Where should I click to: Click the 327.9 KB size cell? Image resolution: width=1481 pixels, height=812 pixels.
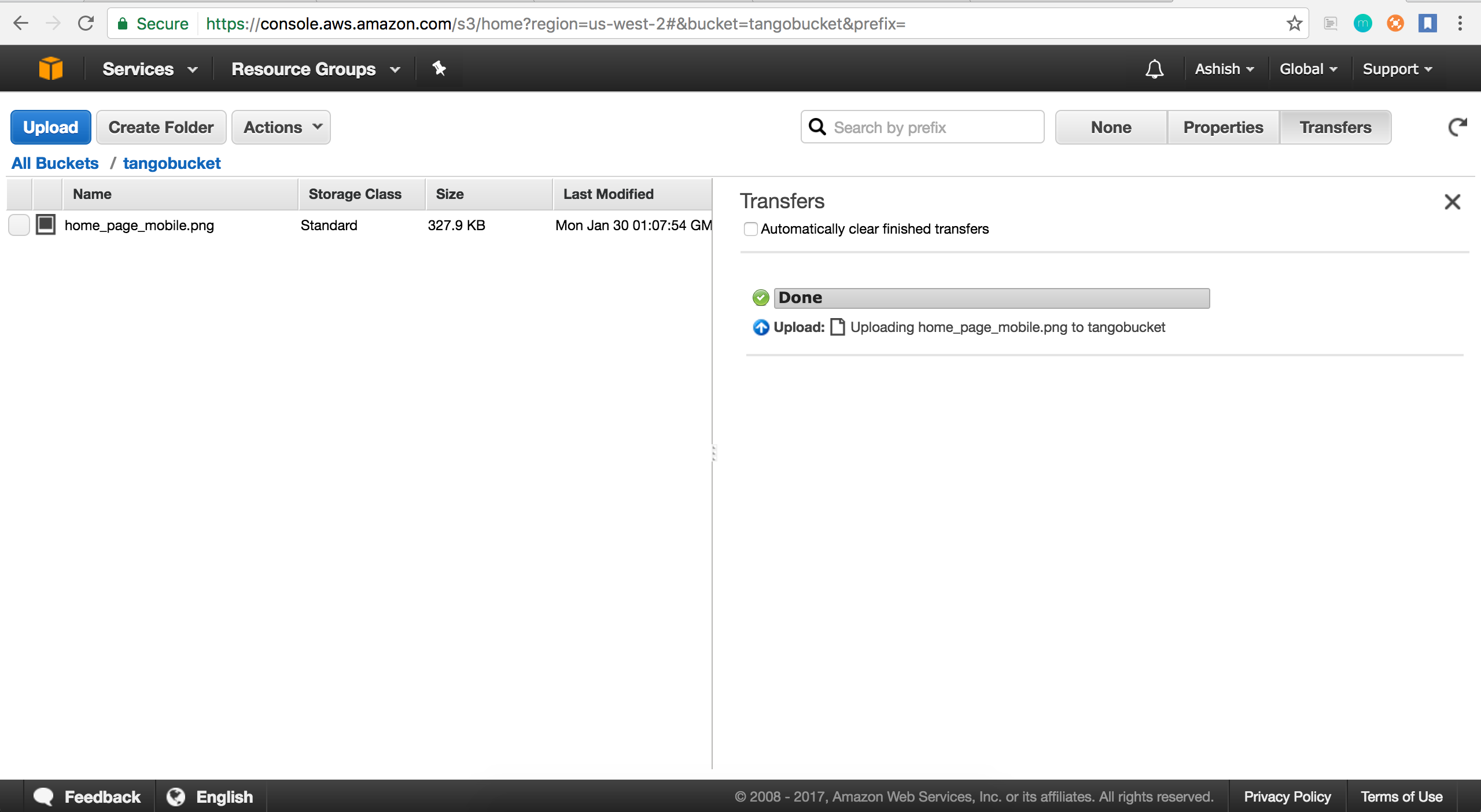[456, 226]
